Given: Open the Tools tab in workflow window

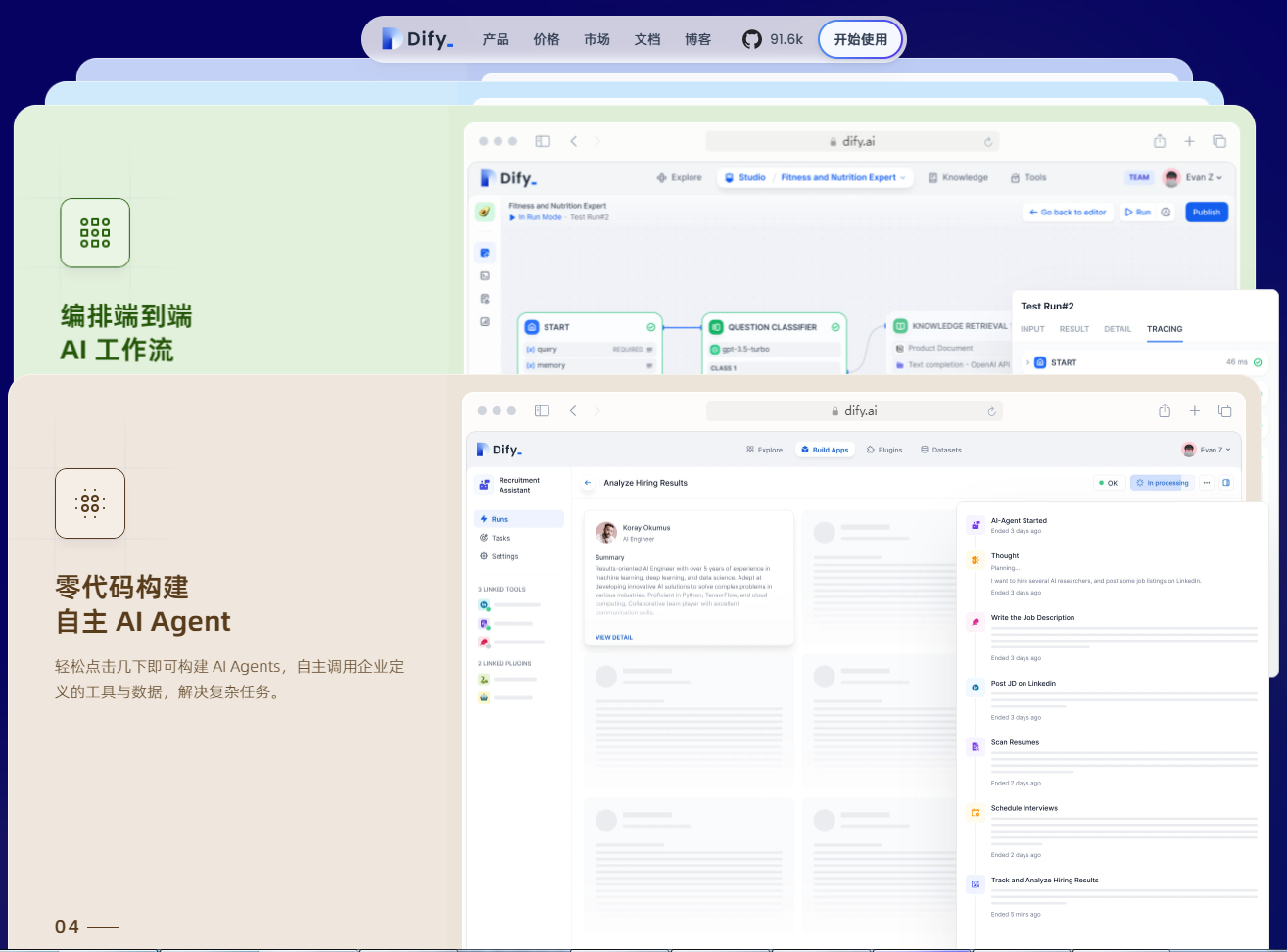Looking at the screenshot, I should (x=1028, y=177).
